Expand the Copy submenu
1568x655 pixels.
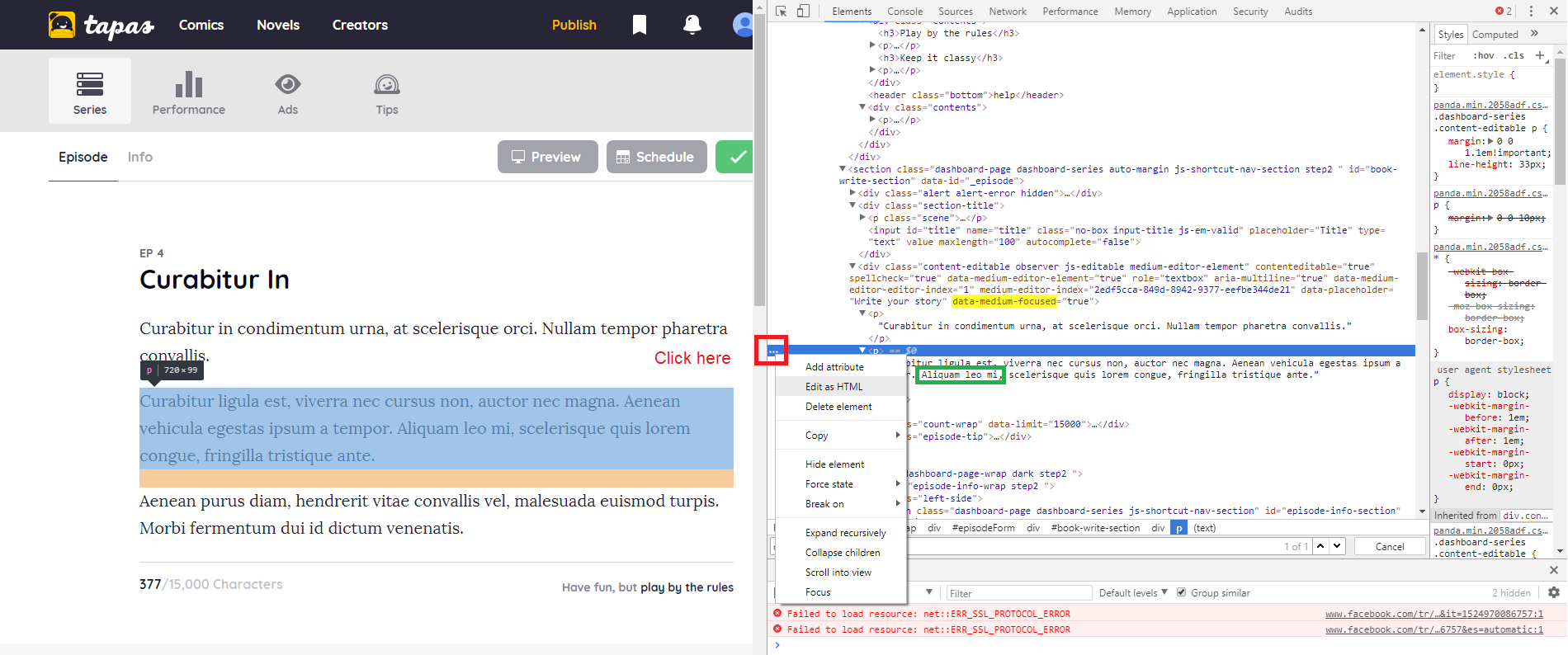coord(850,436)
